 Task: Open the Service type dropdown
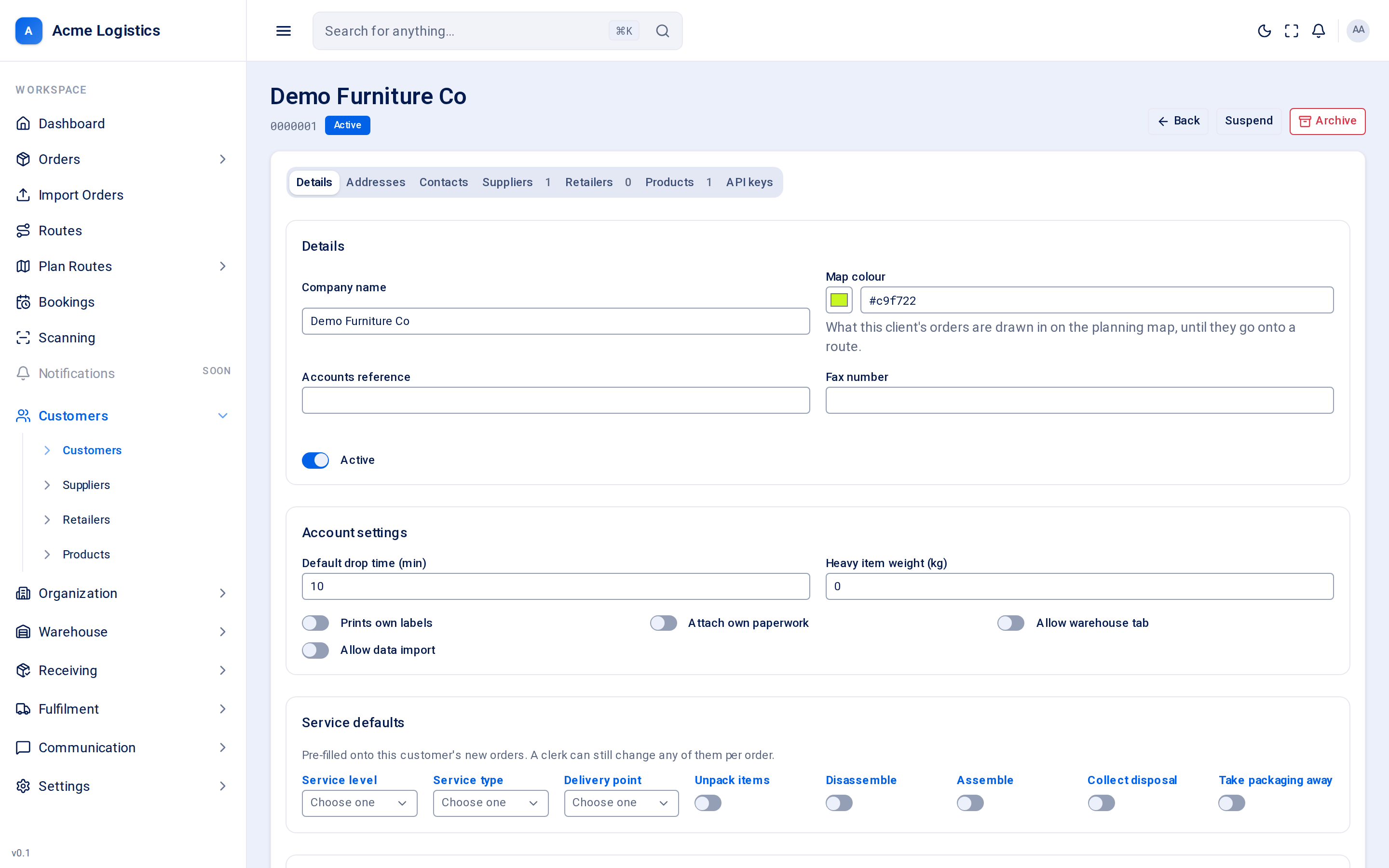pyautogui.click(x=490, y=802)
